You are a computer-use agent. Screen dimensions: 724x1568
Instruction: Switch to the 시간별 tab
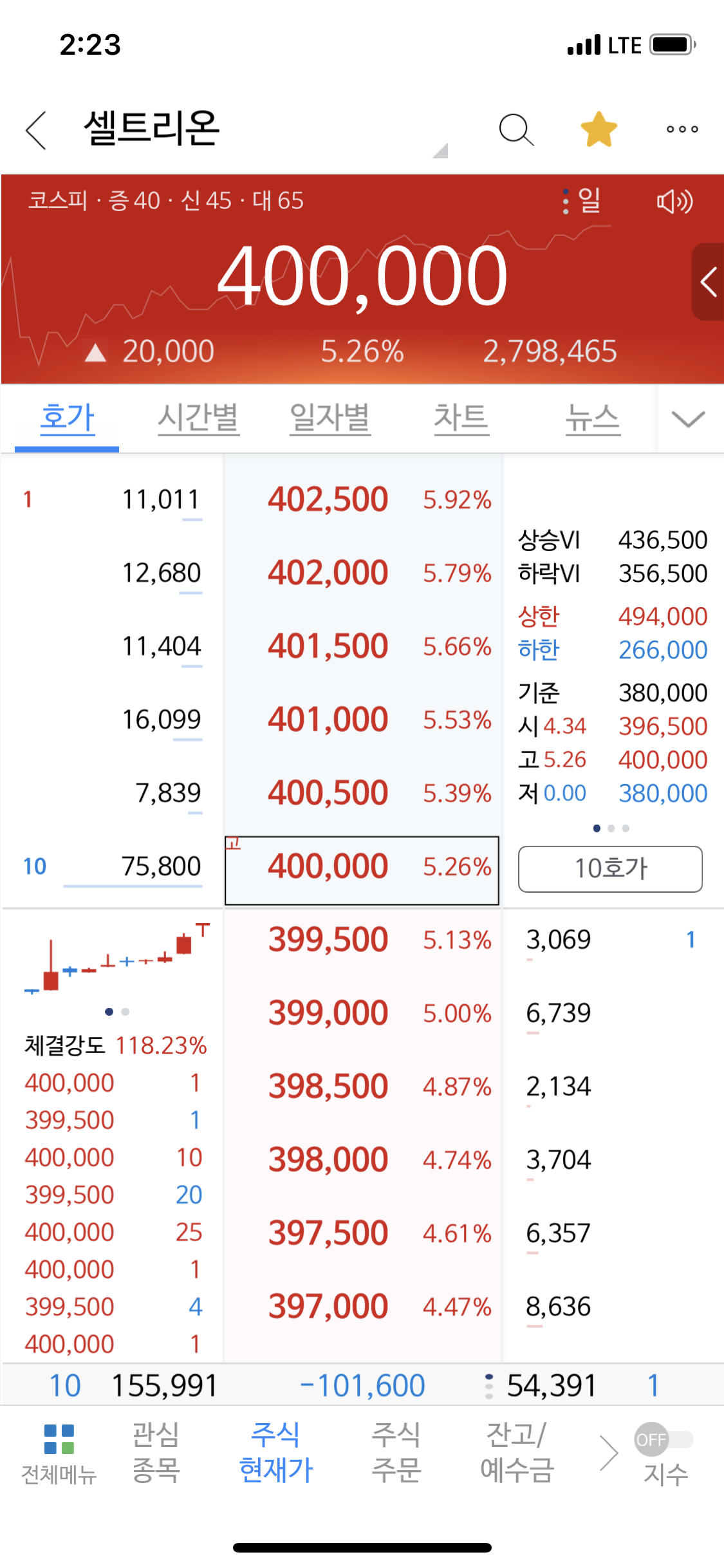(x=198, y=418)
